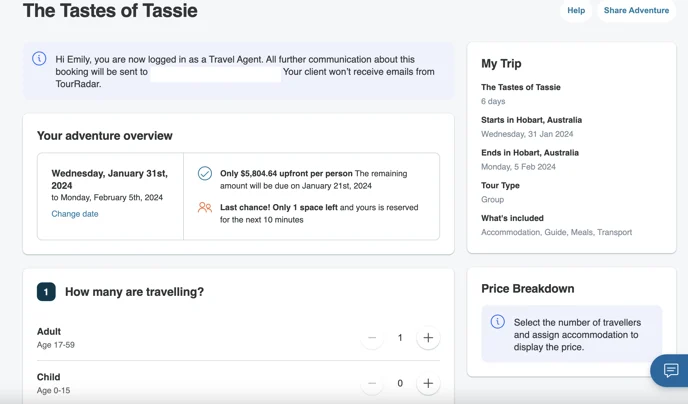Screen dimensions: 688x404
Task: Click Your adventure overview heading
Action: point(105,136)
